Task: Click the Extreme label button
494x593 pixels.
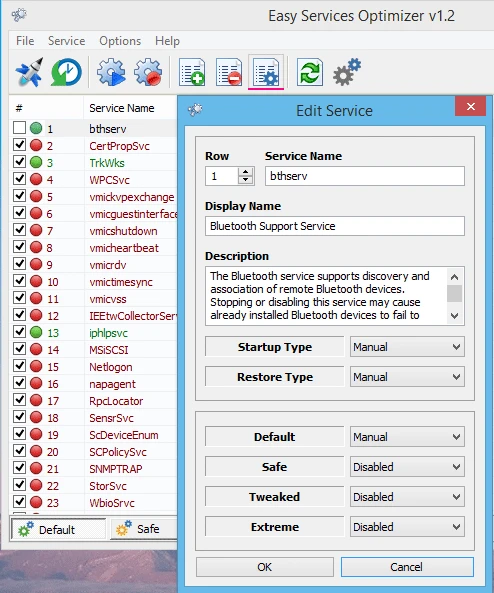Action: coord(275,527)
